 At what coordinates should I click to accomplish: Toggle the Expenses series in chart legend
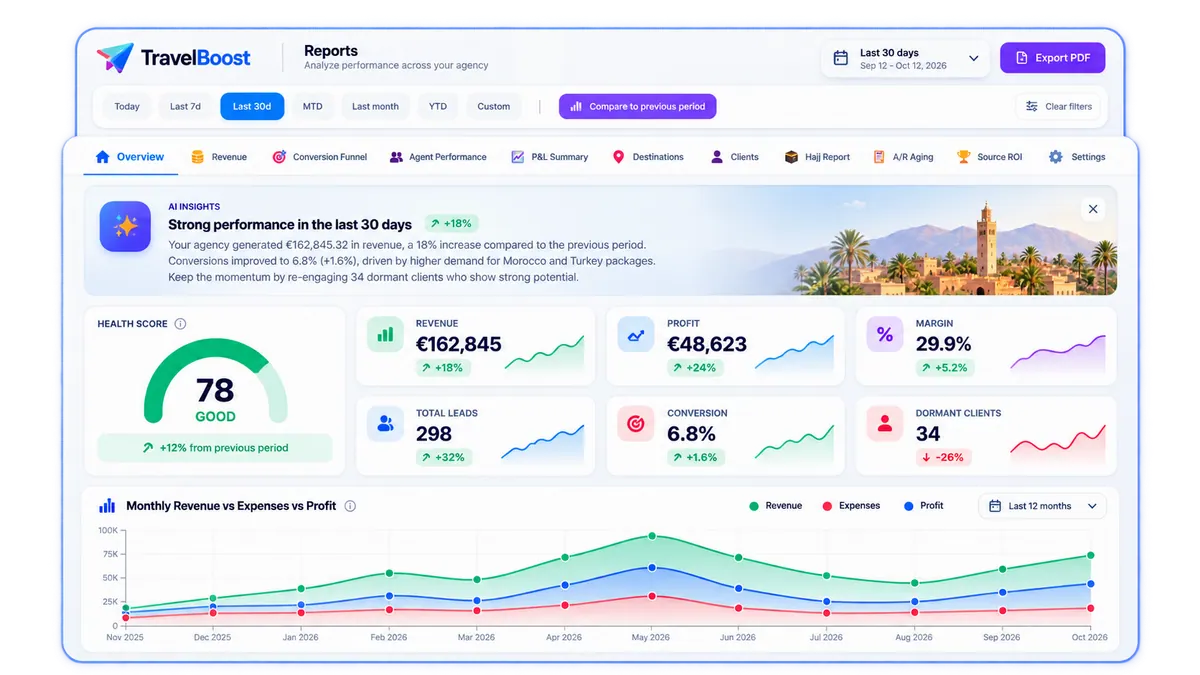coord(851,506)
